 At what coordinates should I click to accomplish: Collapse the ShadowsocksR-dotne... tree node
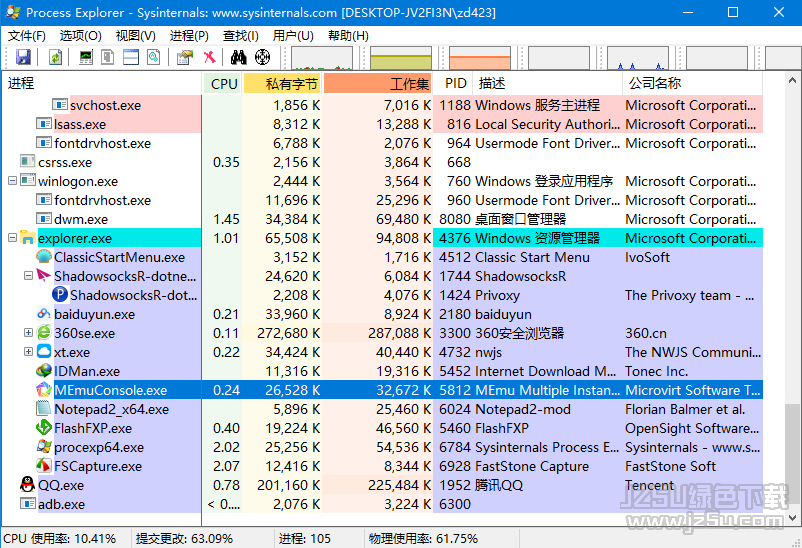click(29, 276)
